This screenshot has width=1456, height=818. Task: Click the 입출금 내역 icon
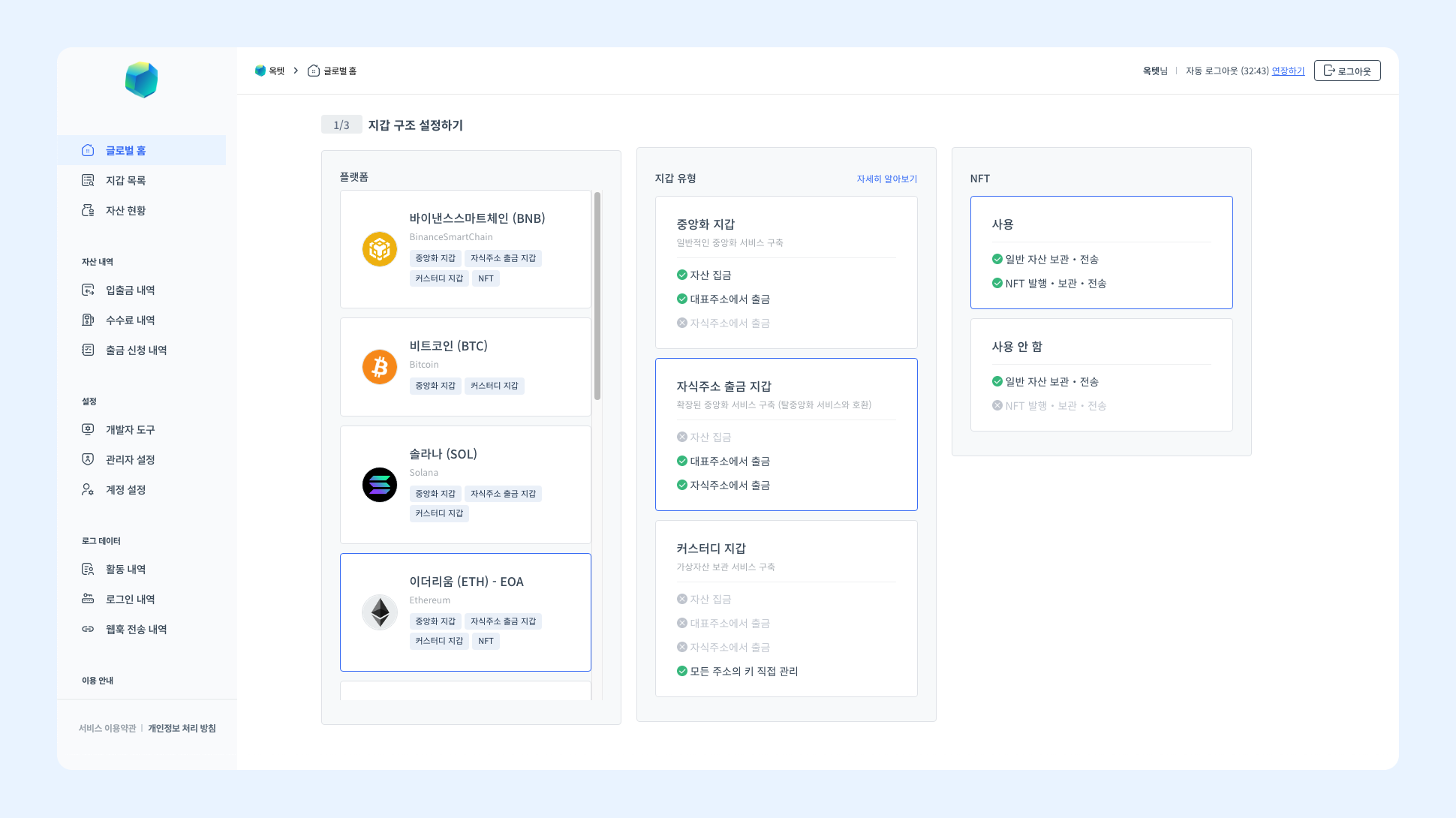88,290
